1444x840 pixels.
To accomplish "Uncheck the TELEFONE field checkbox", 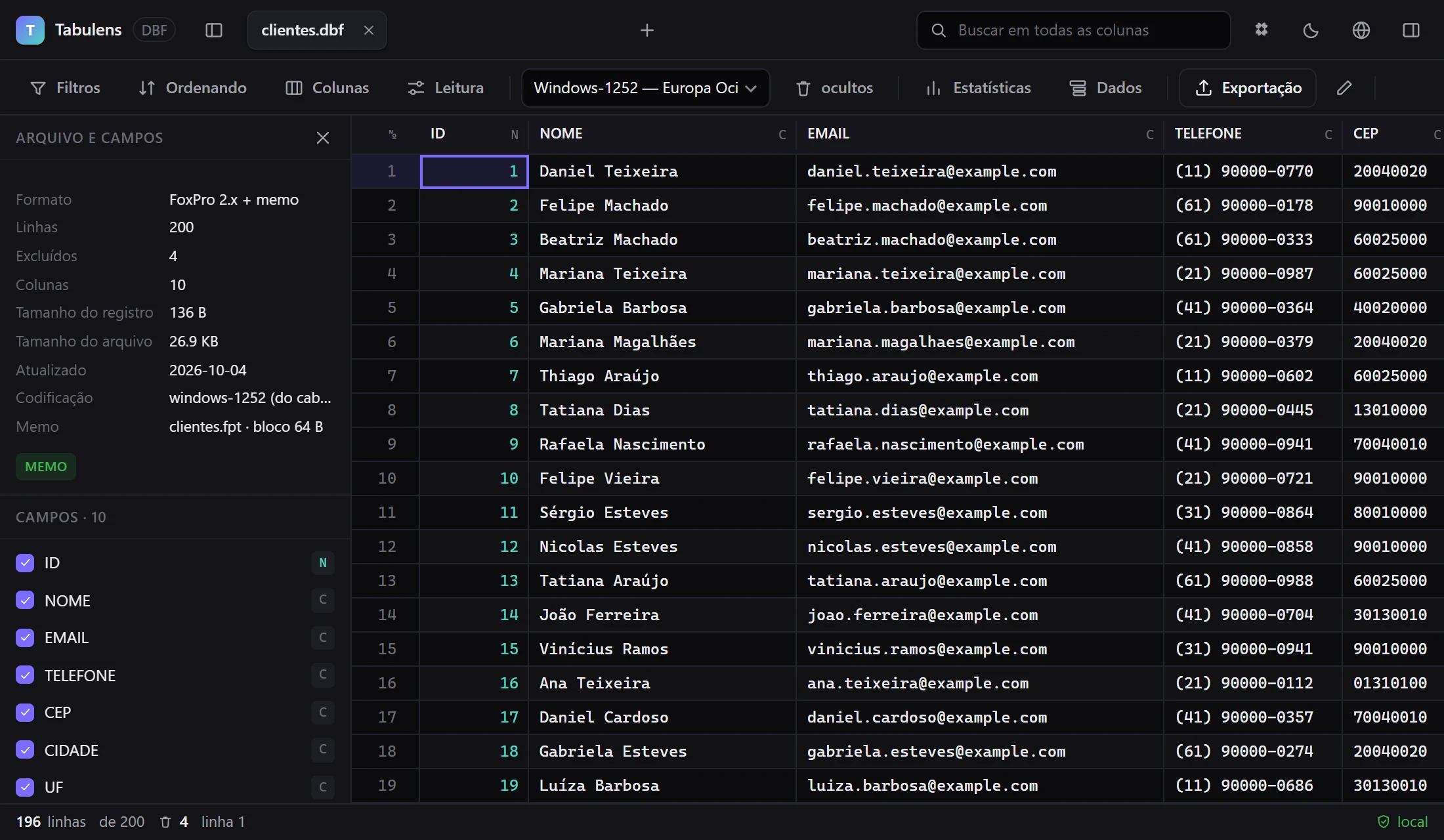I will pyautogui.click(x=25, y=675).
